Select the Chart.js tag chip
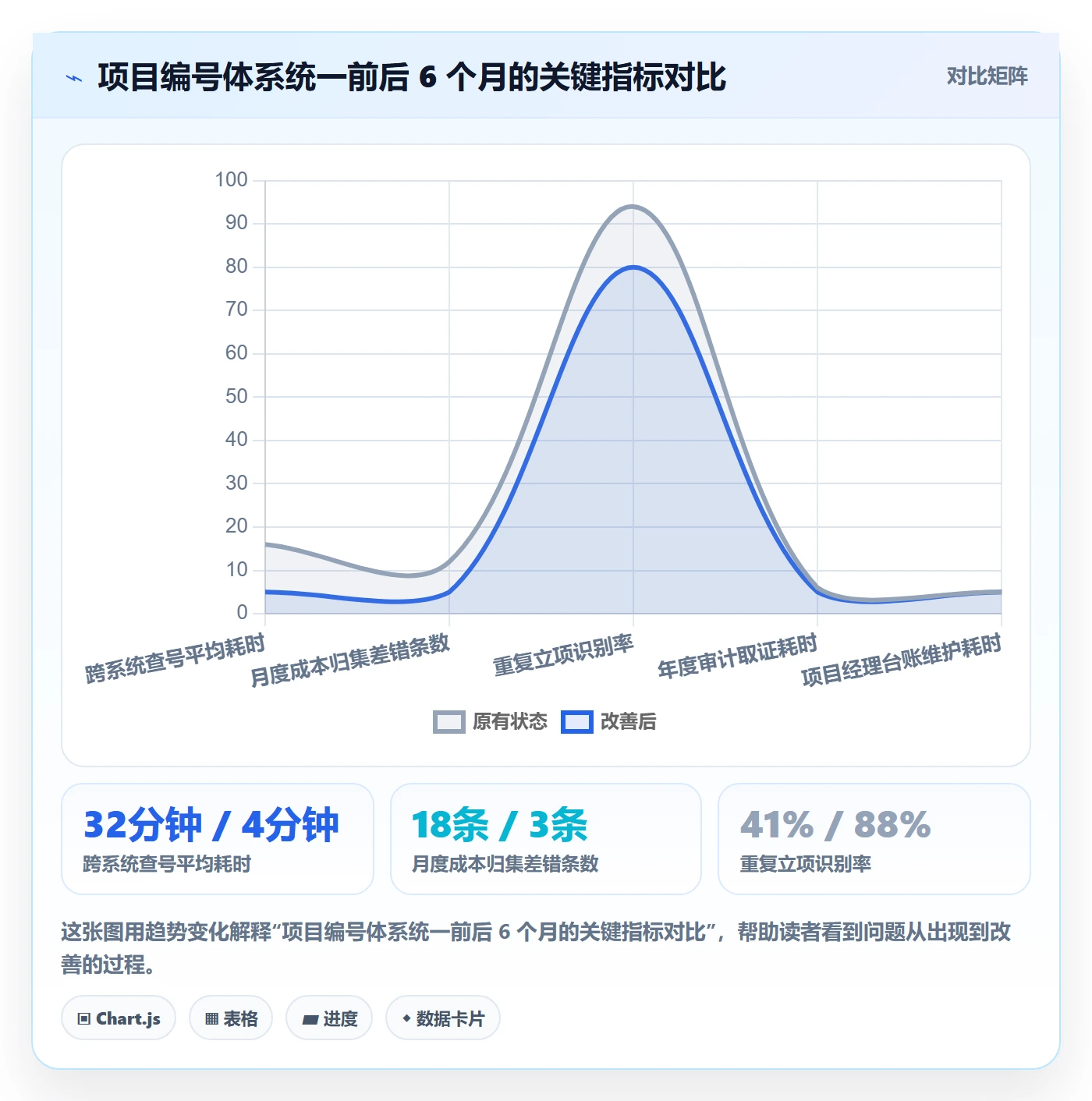This screenshot has height=1101, width=1092. click(119, 1018)
